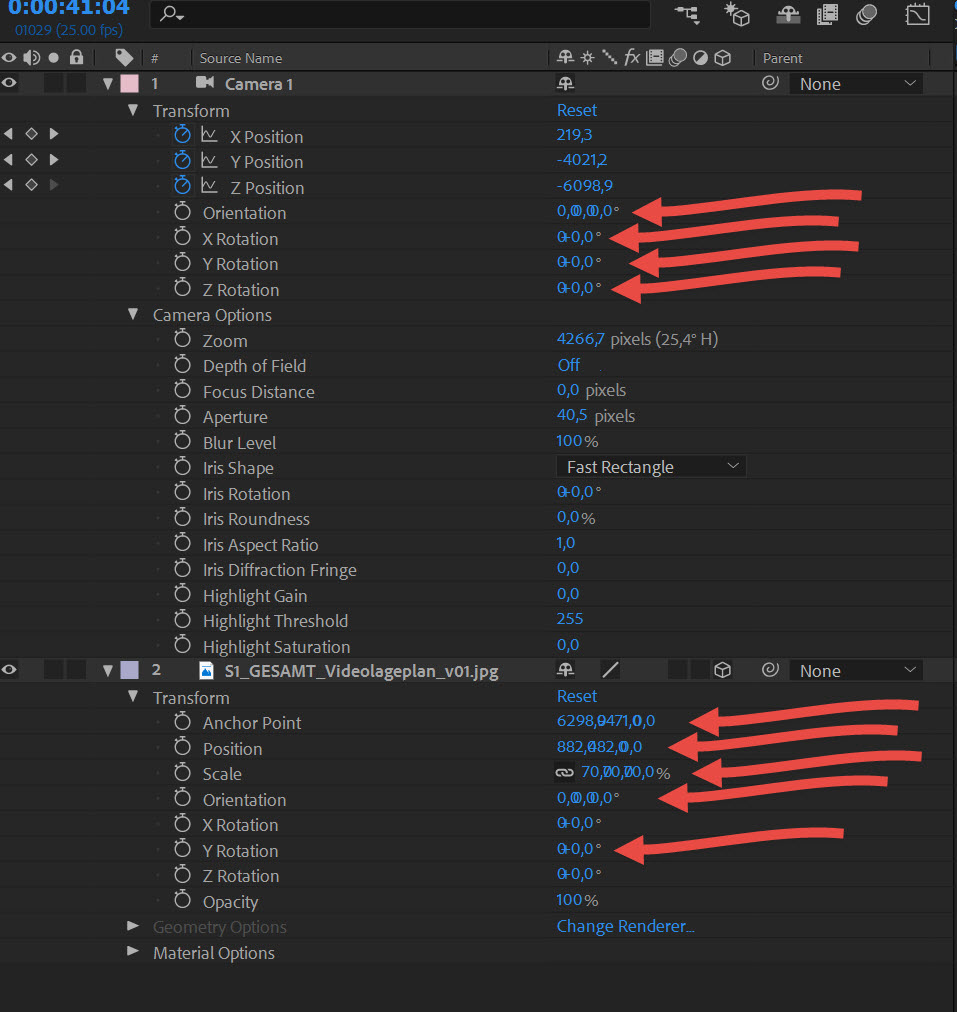Screen dimensions: 957x1012
Task: Open the Composition Mini-Flowchart
Action: (x=687, y=15)
